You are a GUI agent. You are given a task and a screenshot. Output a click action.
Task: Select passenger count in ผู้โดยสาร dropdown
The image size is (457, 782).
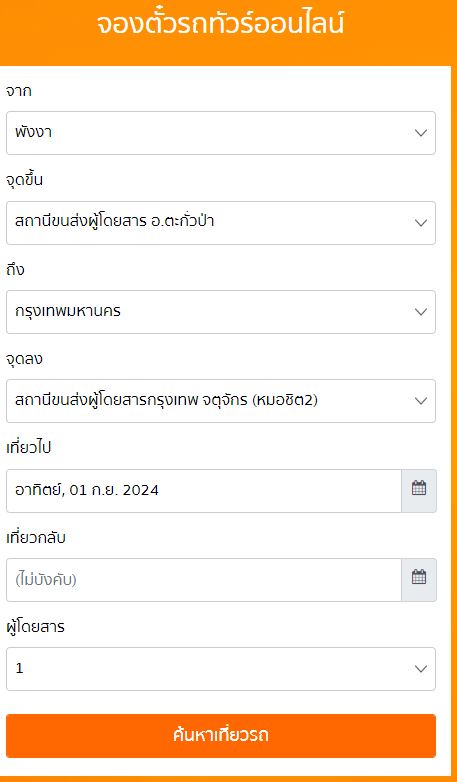(221, 669)
